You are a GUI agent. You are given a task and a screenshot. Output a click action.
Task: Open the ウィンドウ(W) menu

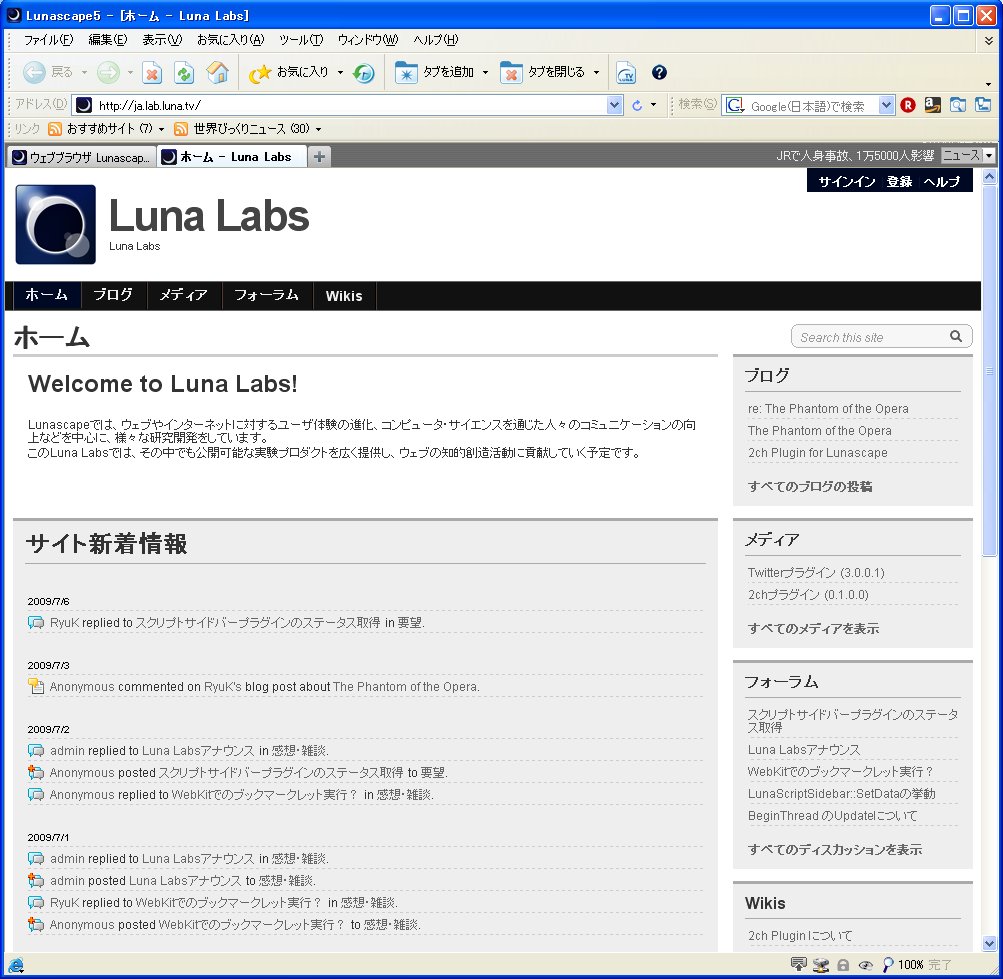coord(368,40)
